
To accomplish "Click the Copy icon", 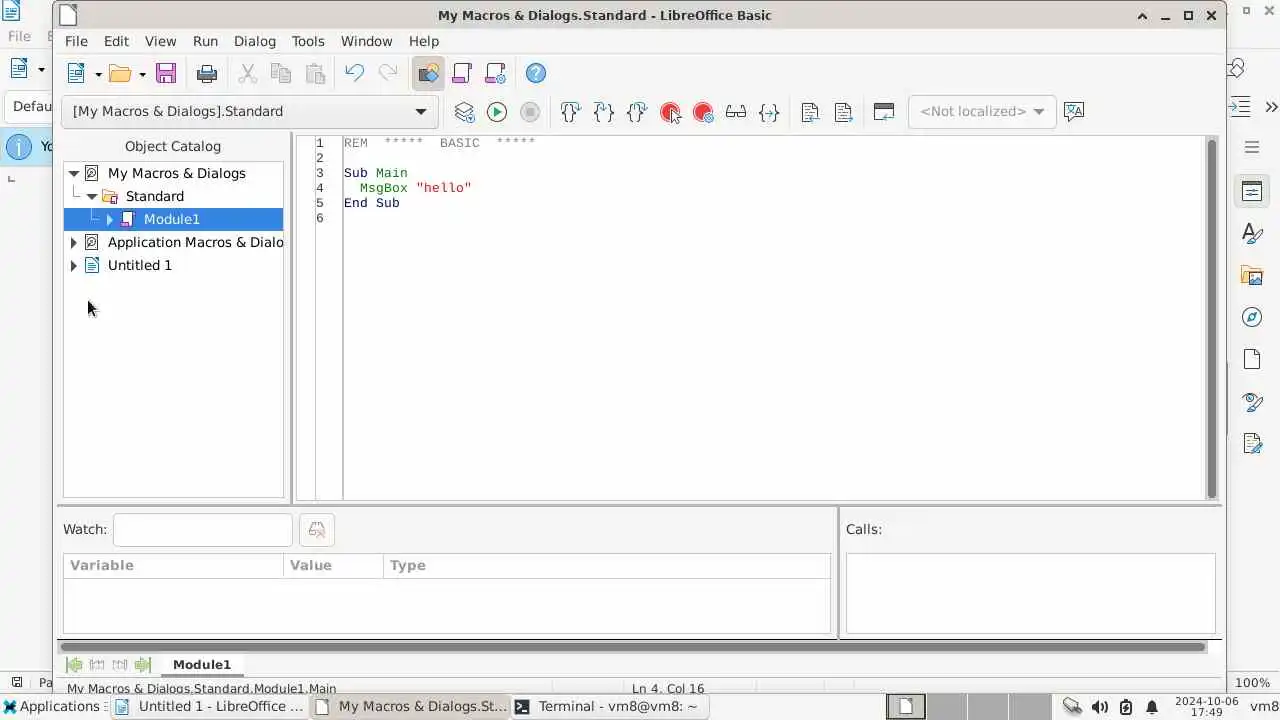I will click(281, 73).
